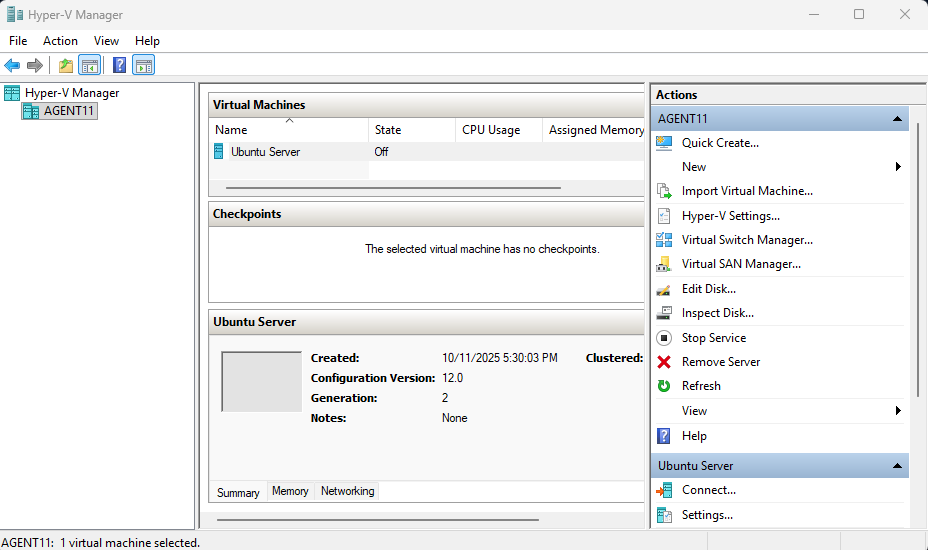
Task: Collapse the AGENT11 actions section
Action: 897,119
